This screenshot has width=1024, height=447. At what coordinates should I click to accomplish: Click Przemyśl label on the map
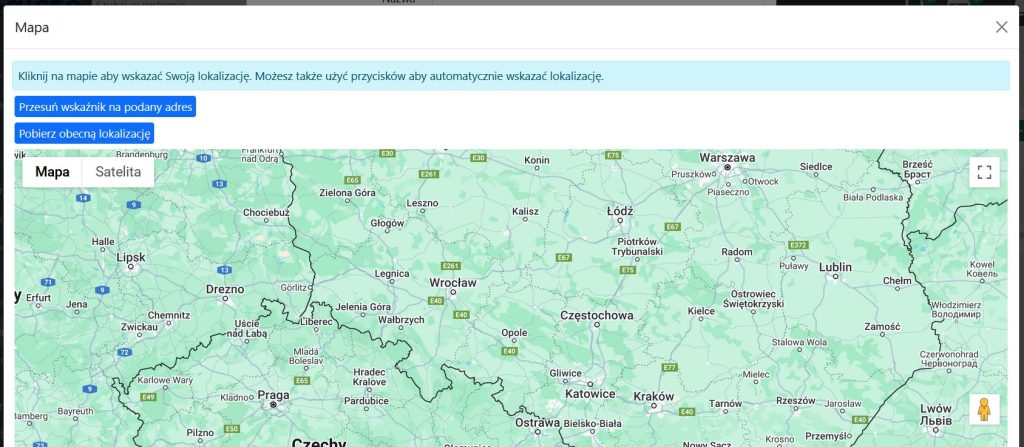(x=828, y=436)
